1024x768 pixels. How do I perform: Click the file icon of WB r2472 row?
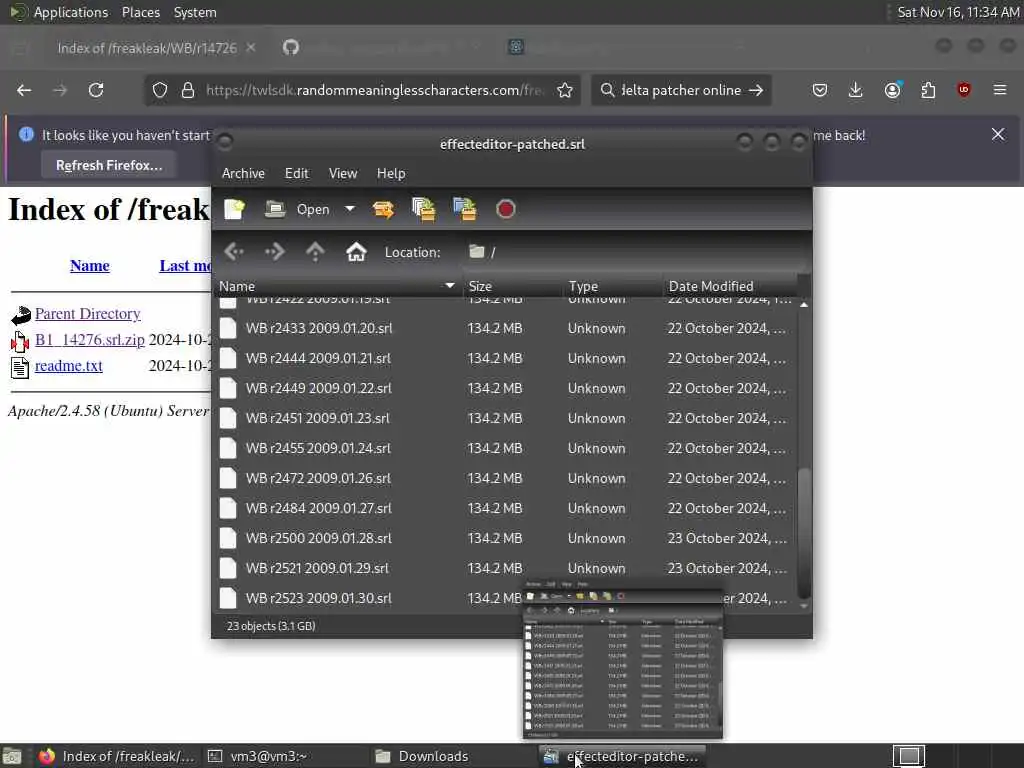click(228, 478)
